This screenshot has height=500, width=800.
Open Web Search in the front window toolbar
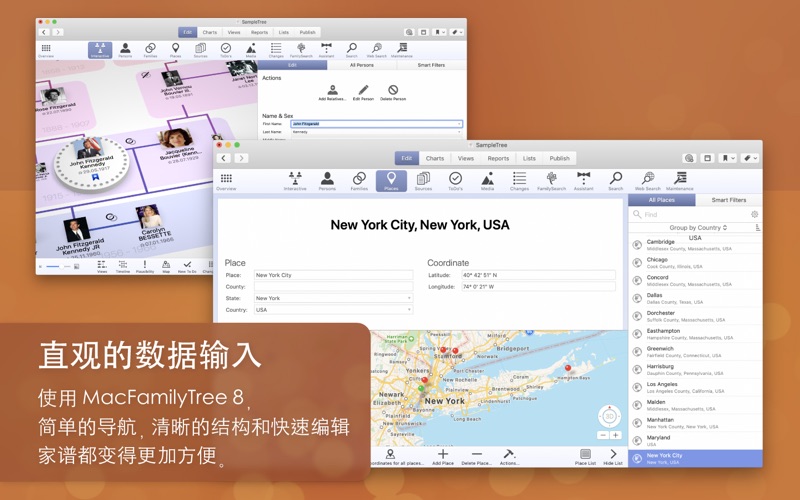coord(648,181)
